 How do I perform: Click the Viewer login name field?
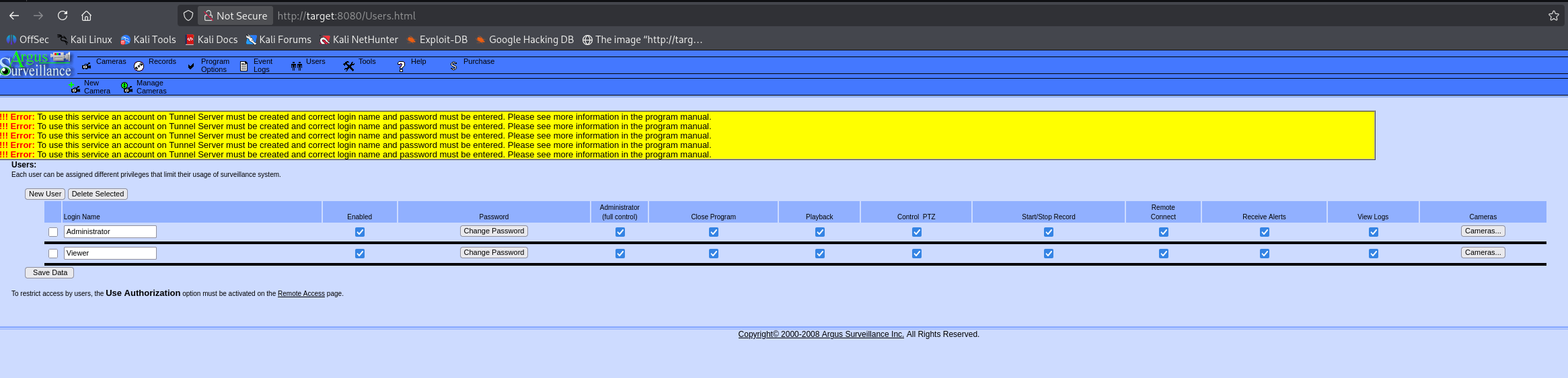pos(110,253)
